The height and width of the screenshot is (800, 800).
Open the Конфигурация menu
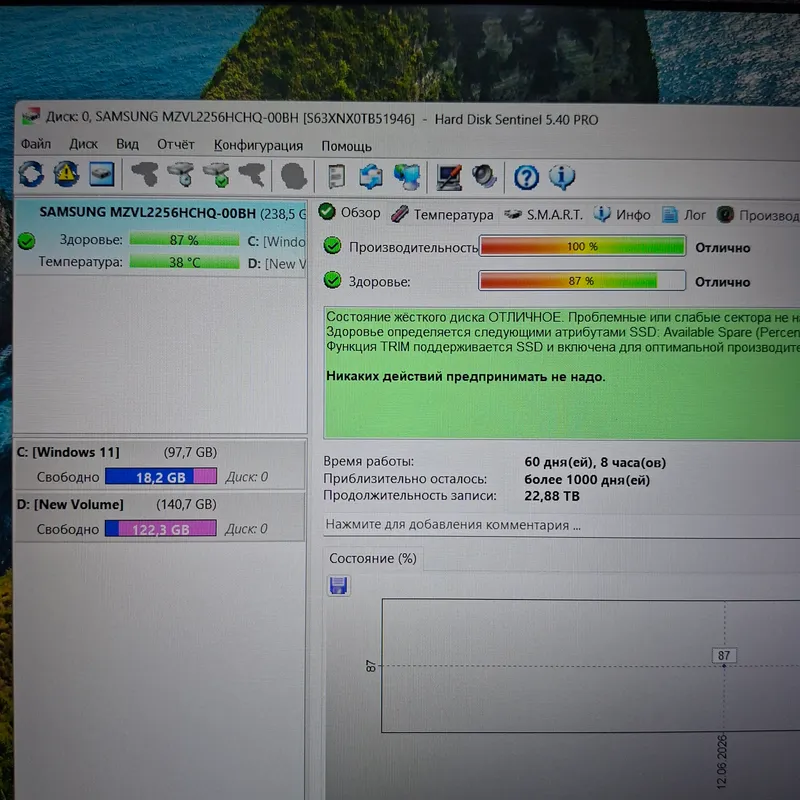click(x=258, y=146)
